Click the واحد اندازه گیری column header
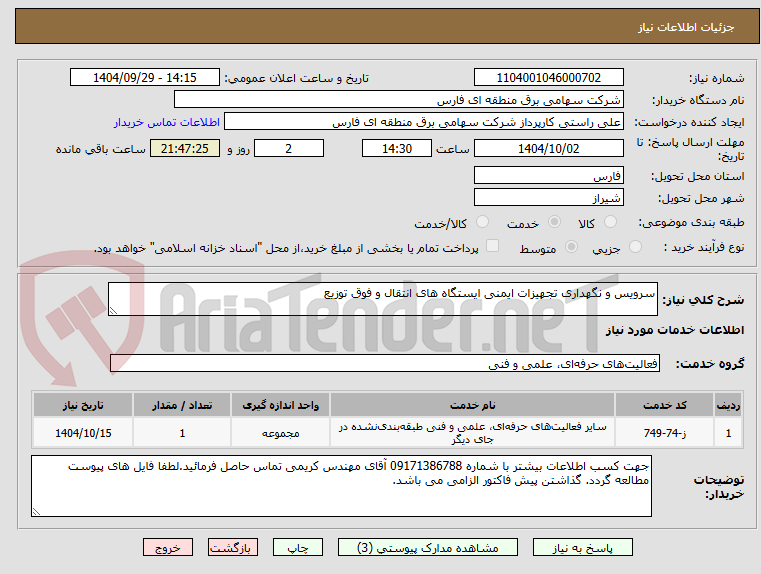The width and height of the screenshot is (761, 574). click(280, 405)
